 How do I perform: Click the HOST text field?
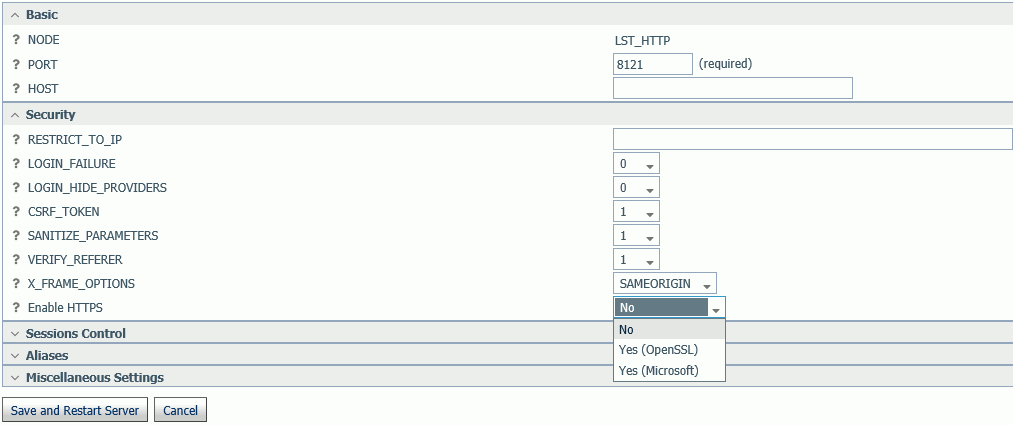click(x=733, y=88)
